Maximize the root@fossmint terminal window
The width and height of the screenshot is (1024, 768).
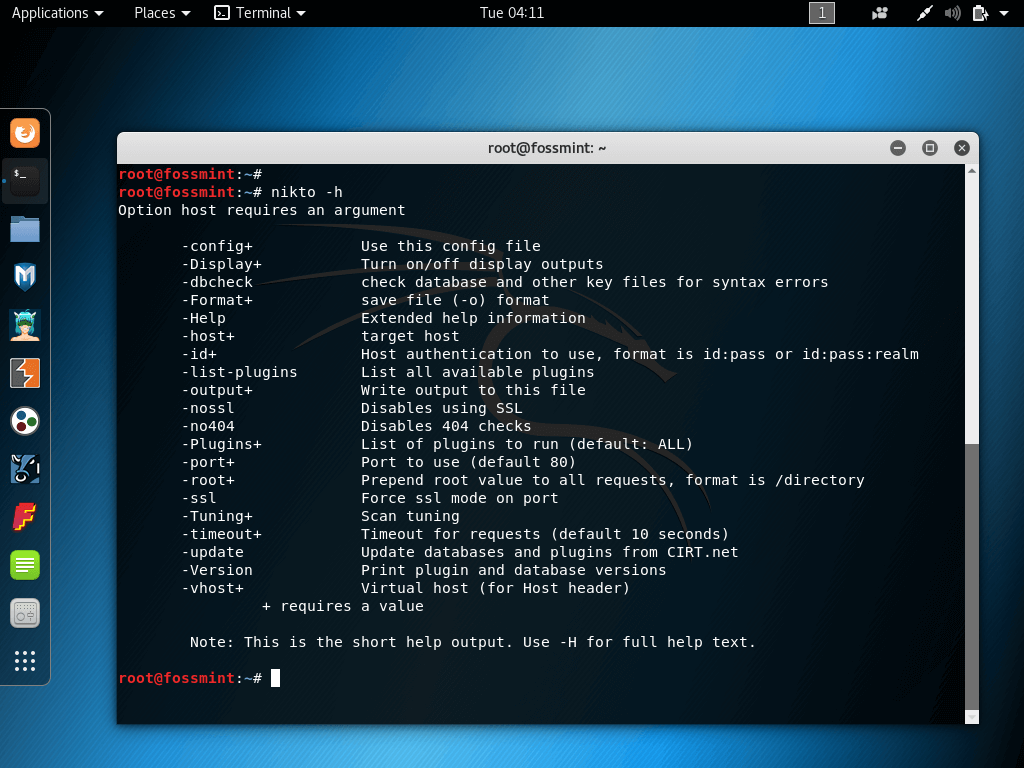pyautogui.click(x=930, y=148)
